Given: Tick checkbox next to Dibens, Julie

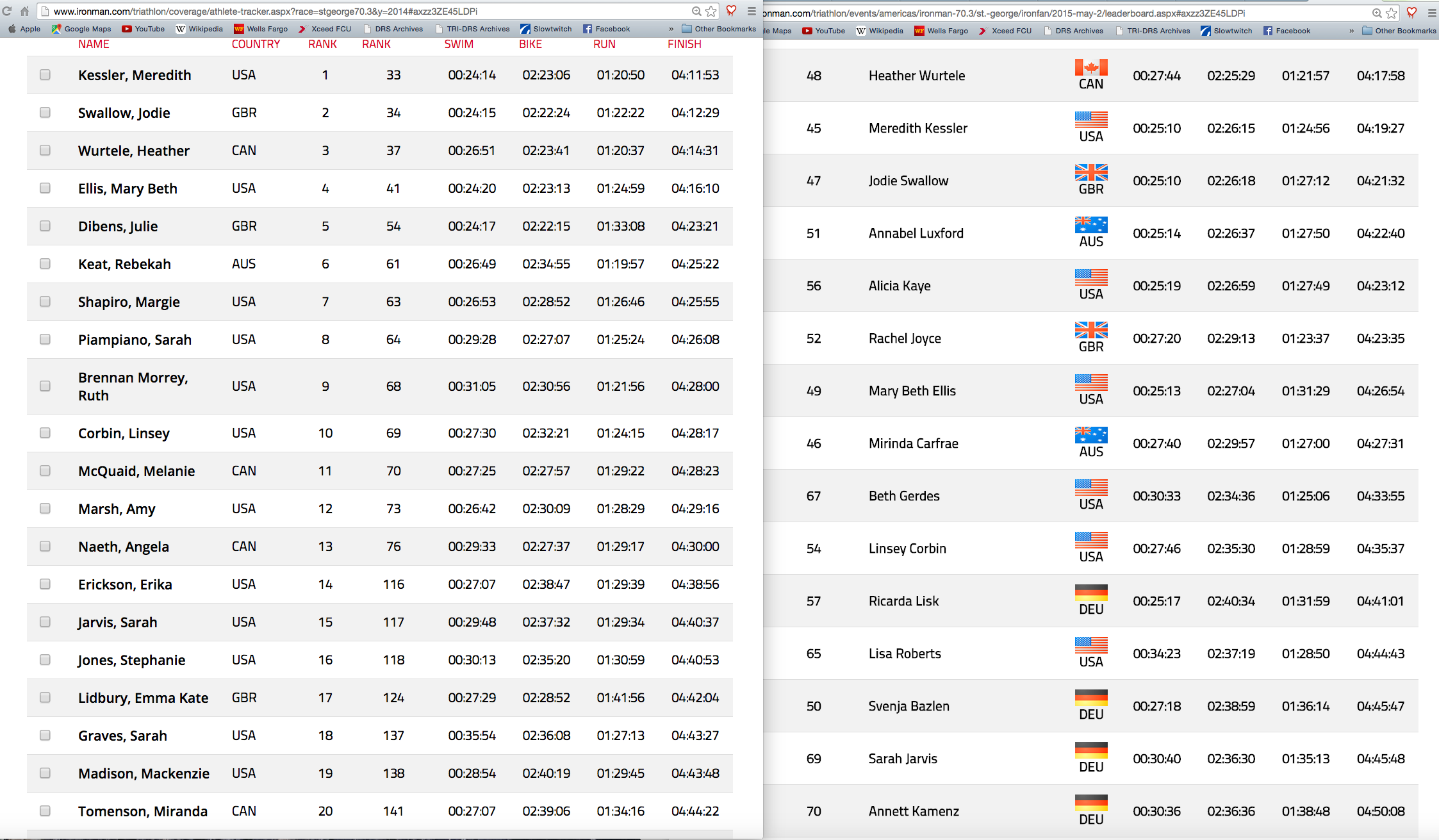Looking at the screenshot, I should [45, 226].
